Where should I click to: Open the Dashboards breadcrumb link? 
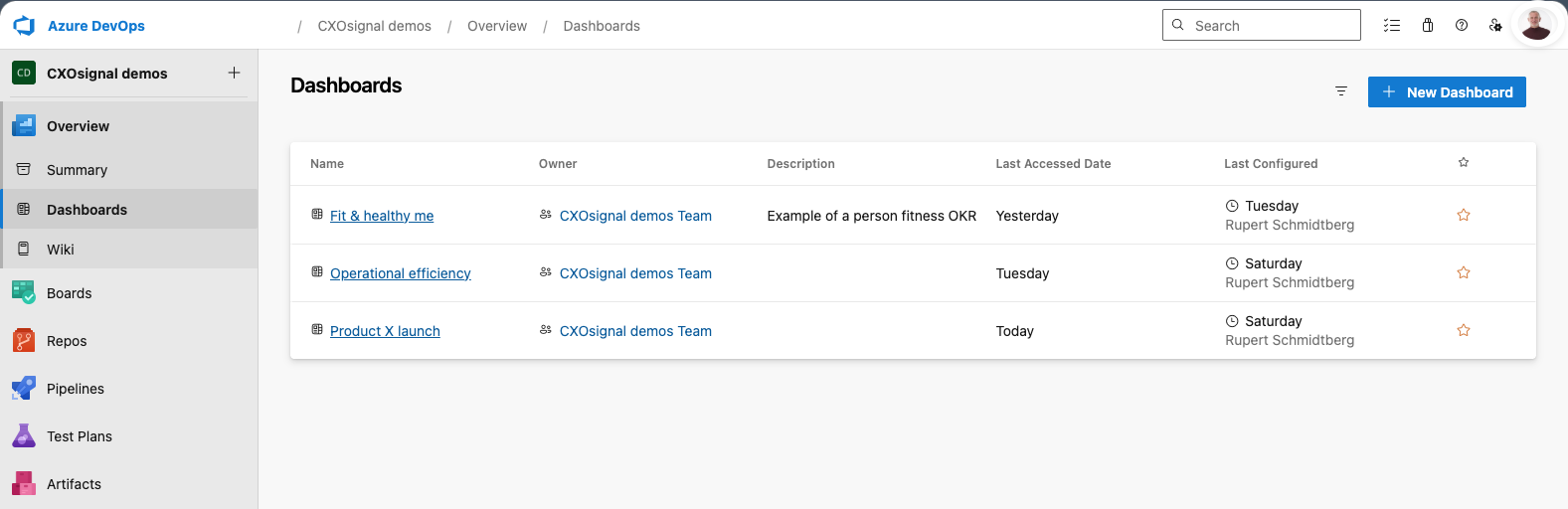602,26
